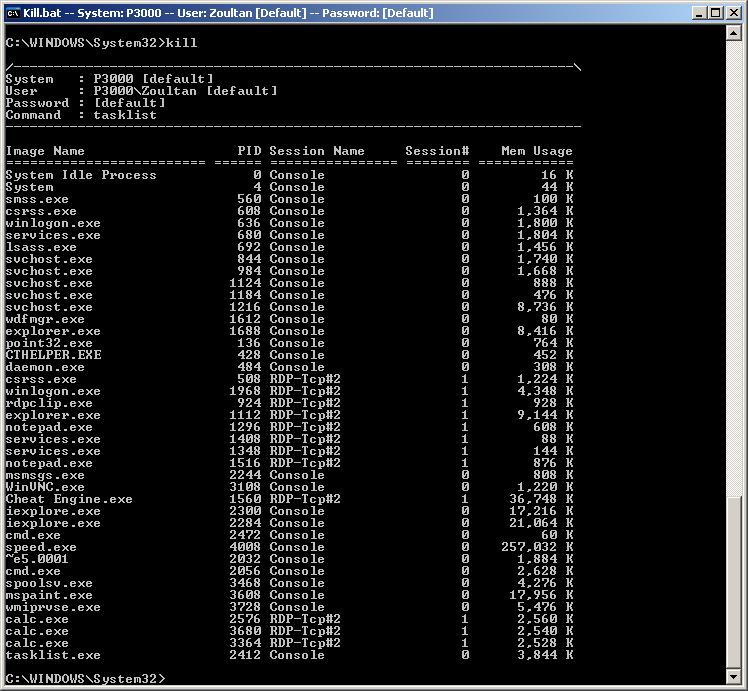Click the System Idle Process row
The width and height of the screenshot is (748, 691).
[81, 175]
